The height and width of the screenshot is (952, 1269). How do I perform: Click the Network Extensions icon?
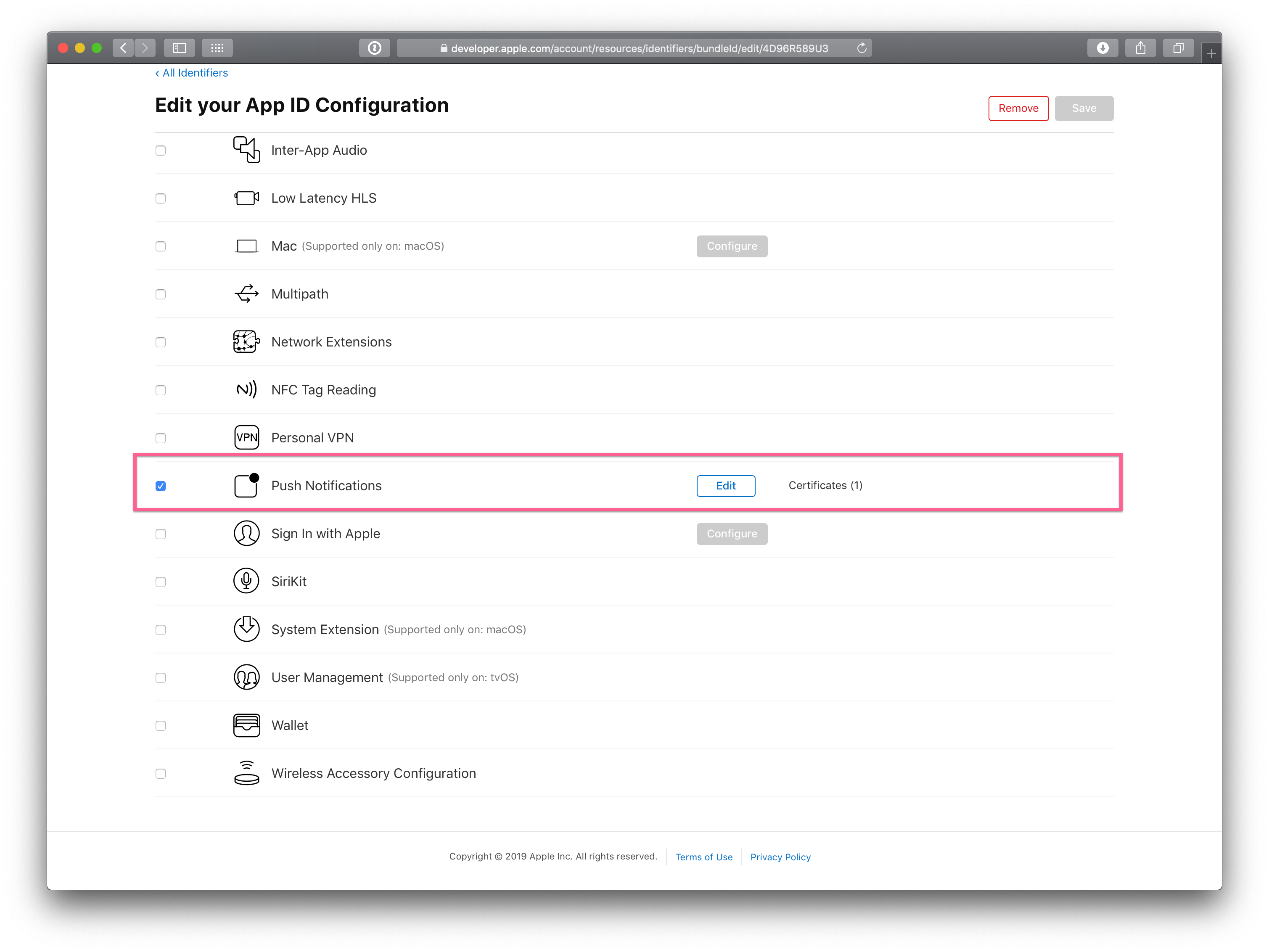[246, 341]
